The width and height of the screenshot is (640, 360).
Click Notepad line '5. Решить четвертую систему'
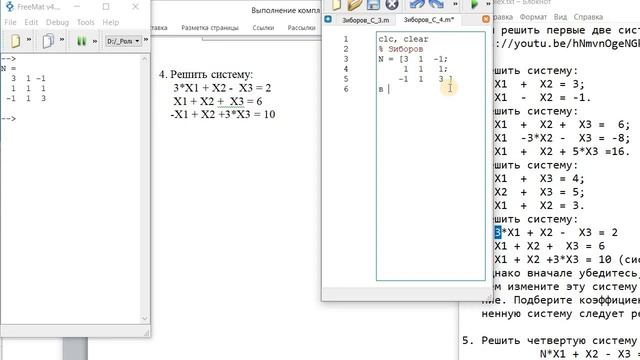(x=549, y=340)
